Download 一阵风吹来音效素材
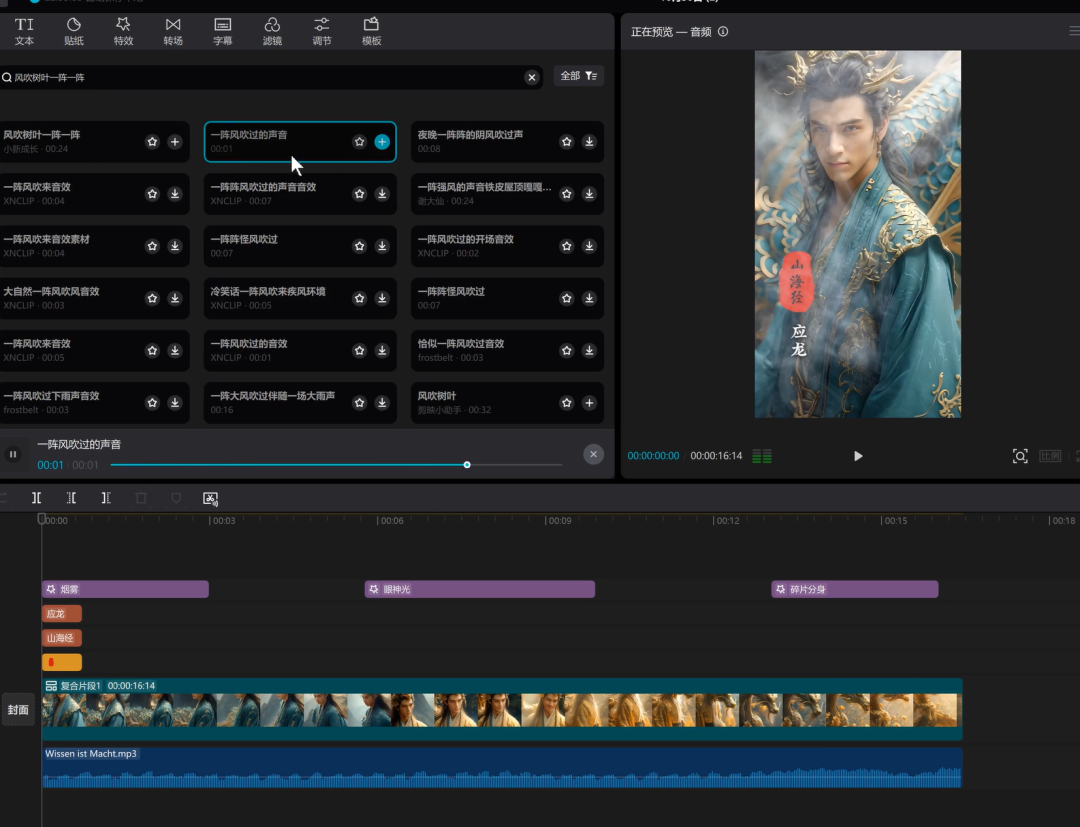Image resolution: width=1080 pixels, height=827 pixels. click(175, 246)
